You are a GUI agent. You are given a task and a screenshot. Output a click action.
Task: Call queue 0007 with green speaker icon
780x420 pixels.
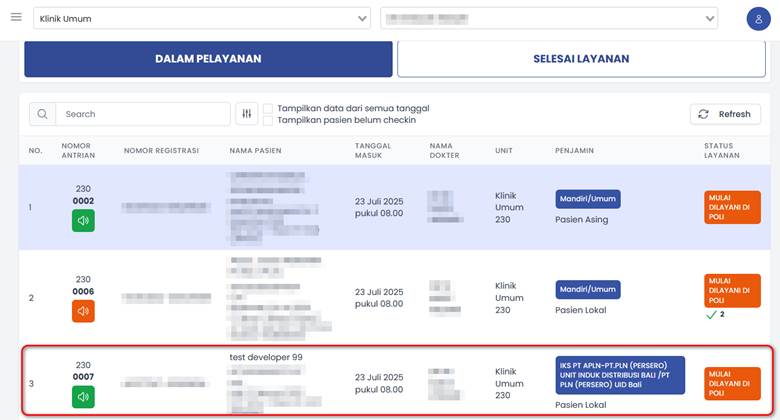83,397
